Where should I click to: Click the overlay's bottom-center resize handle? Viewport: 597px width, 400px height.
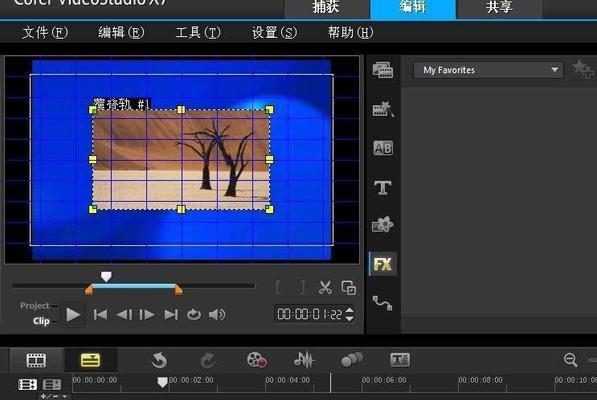pyautogui.click(x=181, y=209)
